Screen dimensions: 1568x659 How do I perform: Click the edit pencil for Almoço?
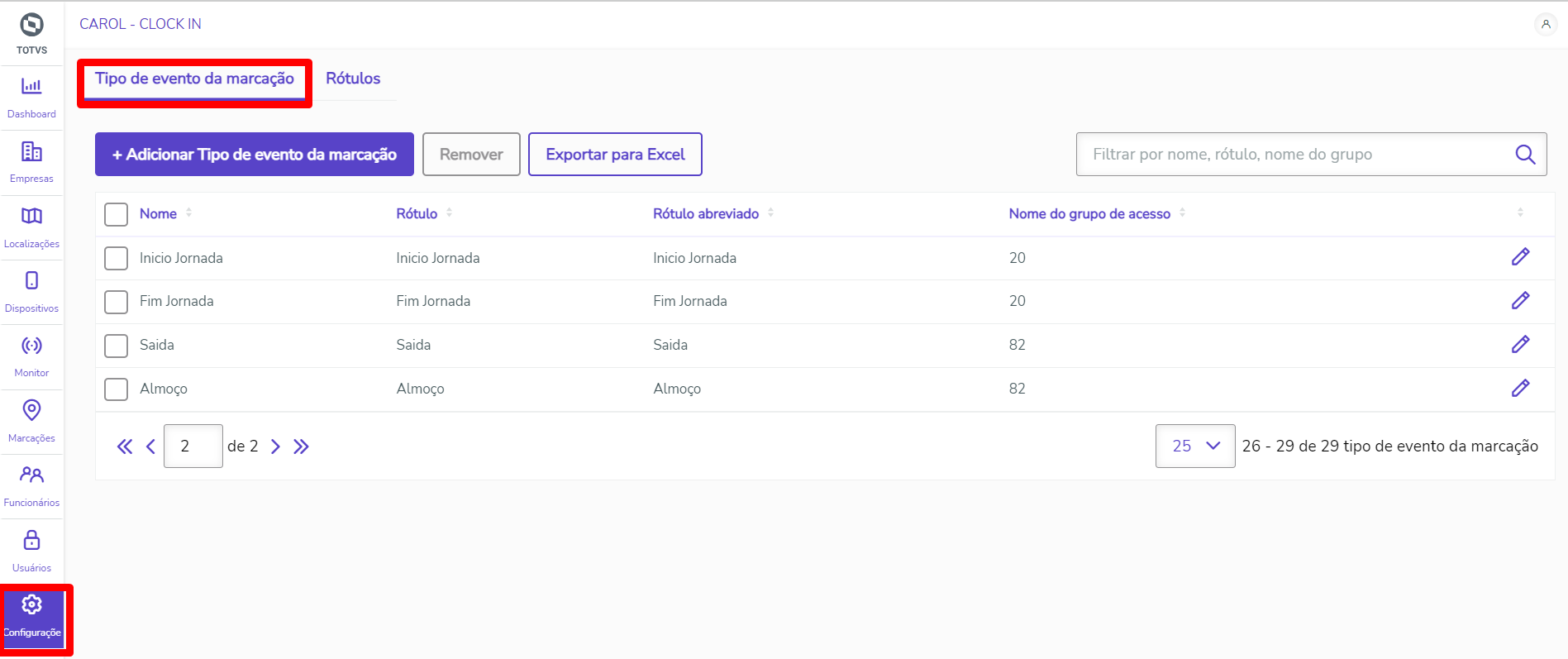1520,389
